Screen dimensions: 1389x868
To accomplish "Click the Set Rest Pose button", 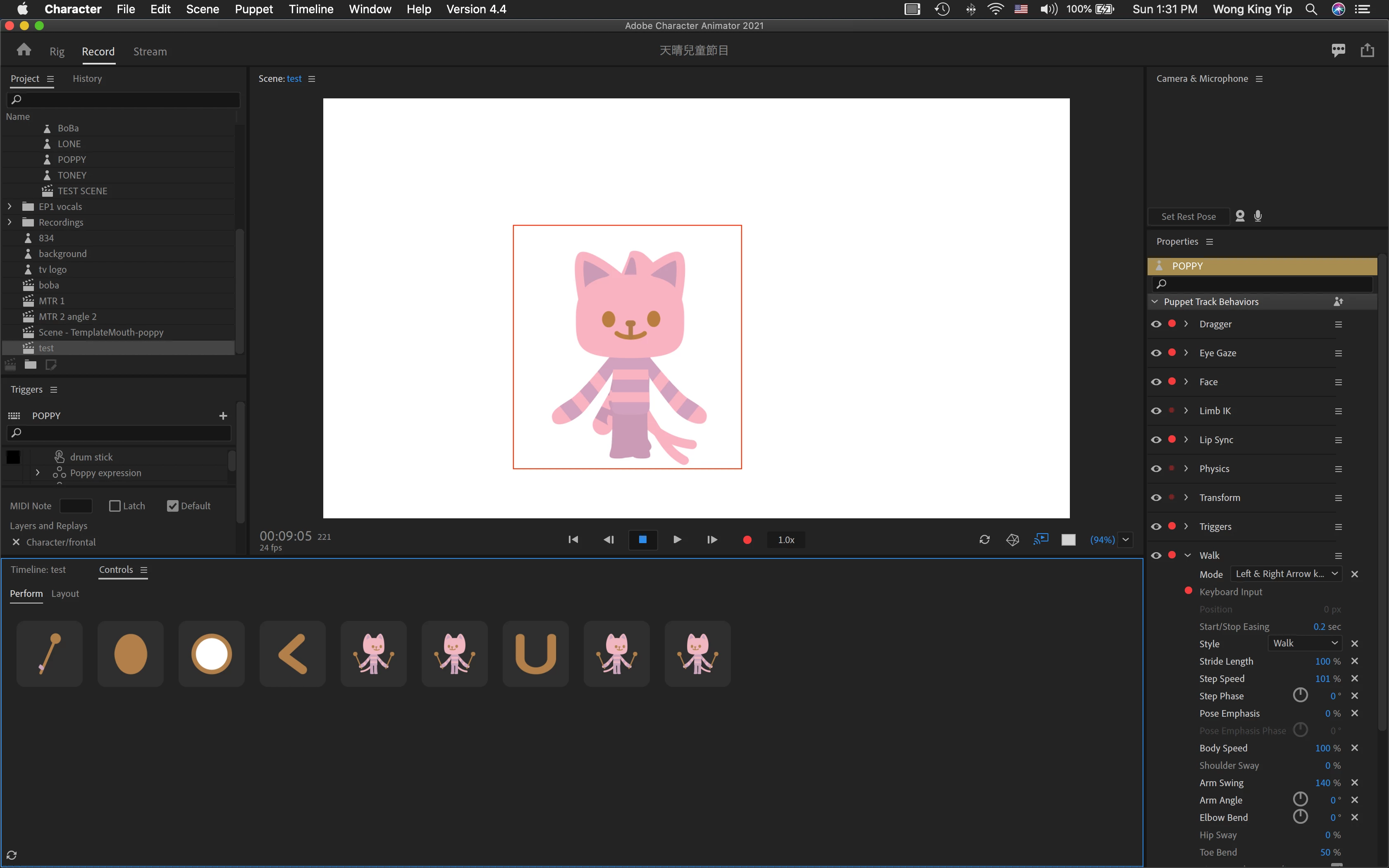I will [1188, 217].
